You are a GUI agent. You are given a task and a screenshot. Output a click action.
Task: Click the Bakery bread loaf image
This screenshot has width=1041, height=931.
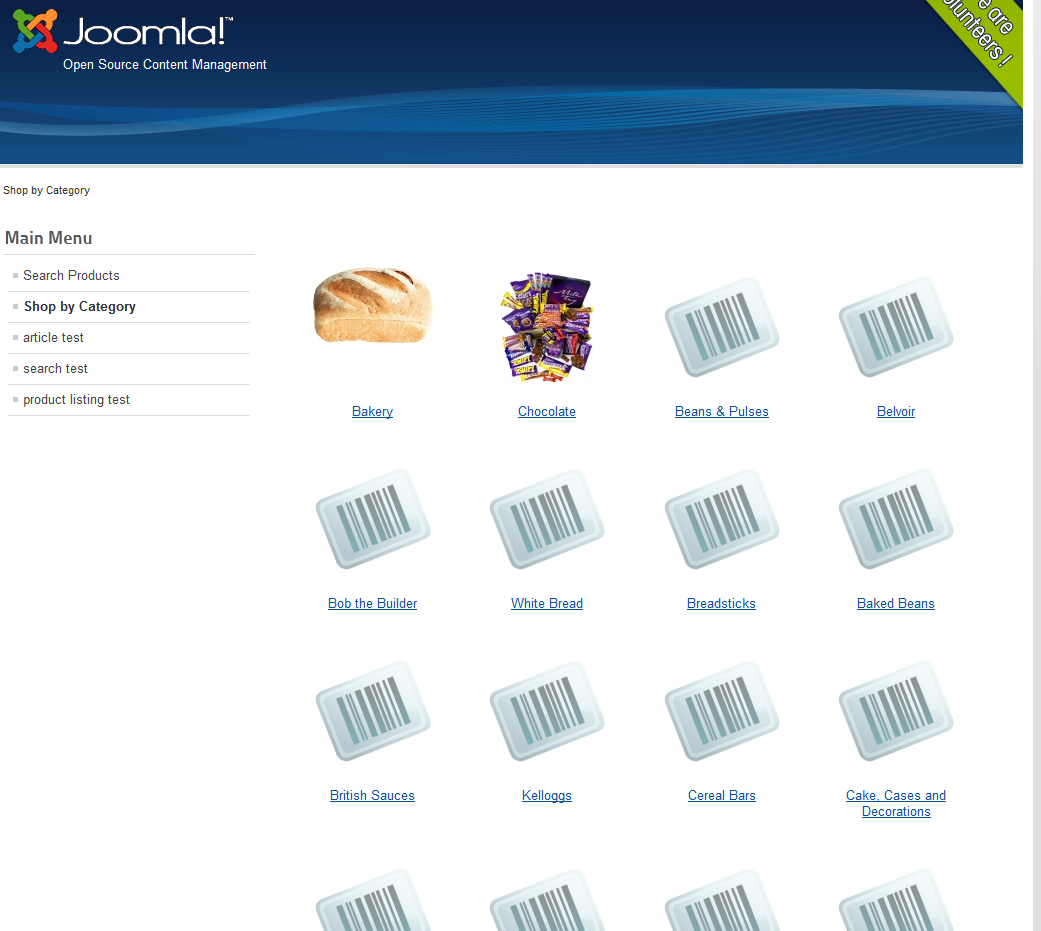click(372, 305)
